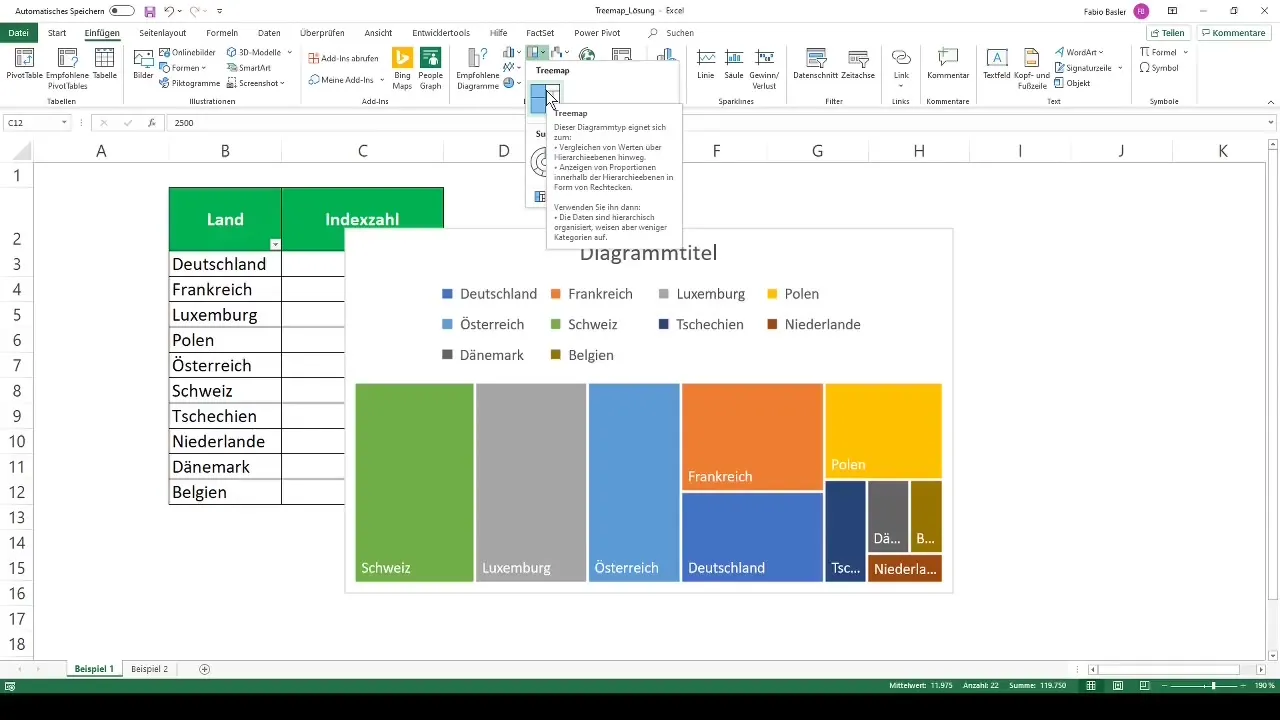Image resolution: width=1280 pixels, height=720 pixels.
Task: Insert a Säule sparkline
Action: 734,62
